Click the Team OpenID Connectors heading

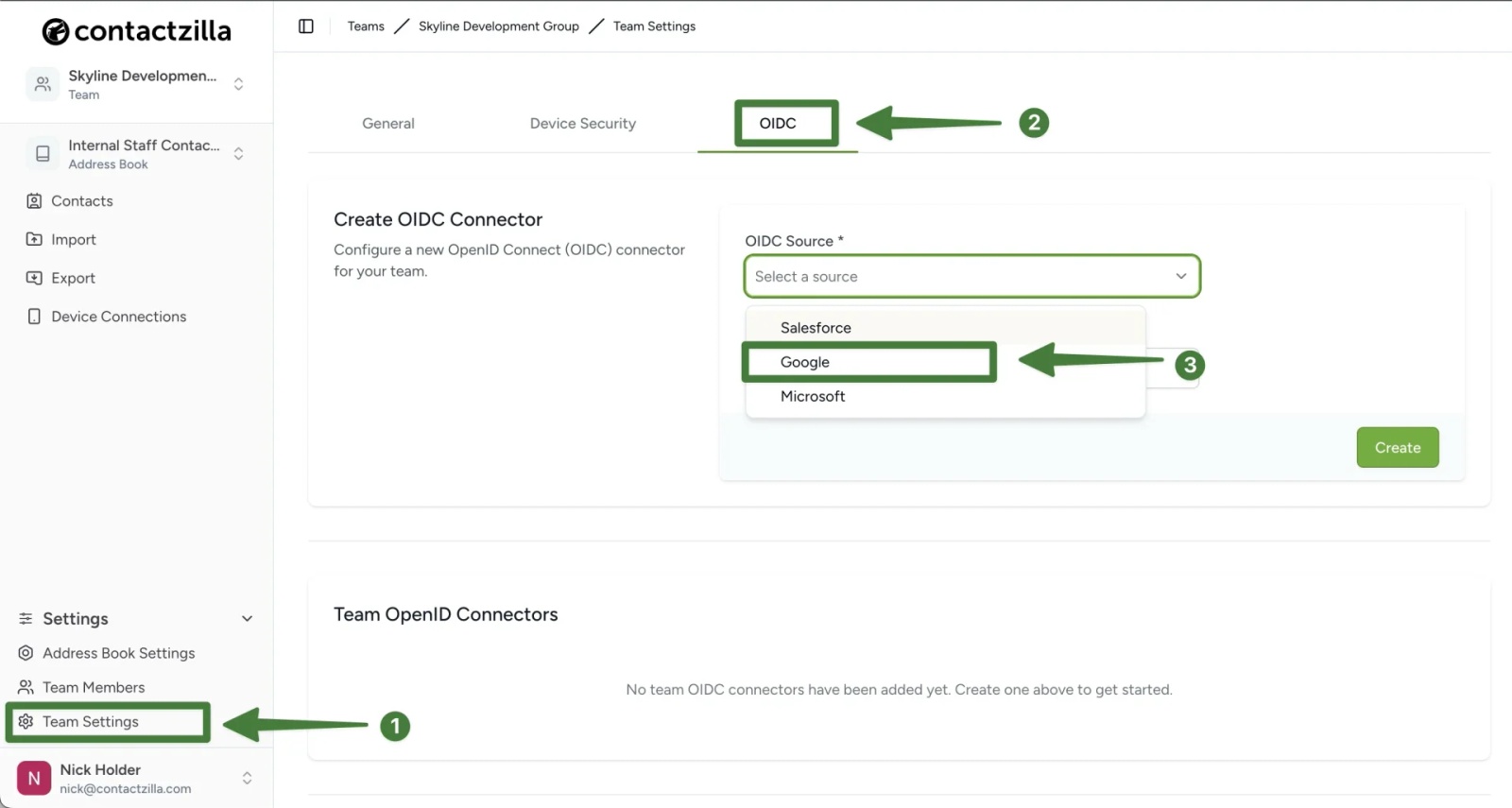[446, 614]
